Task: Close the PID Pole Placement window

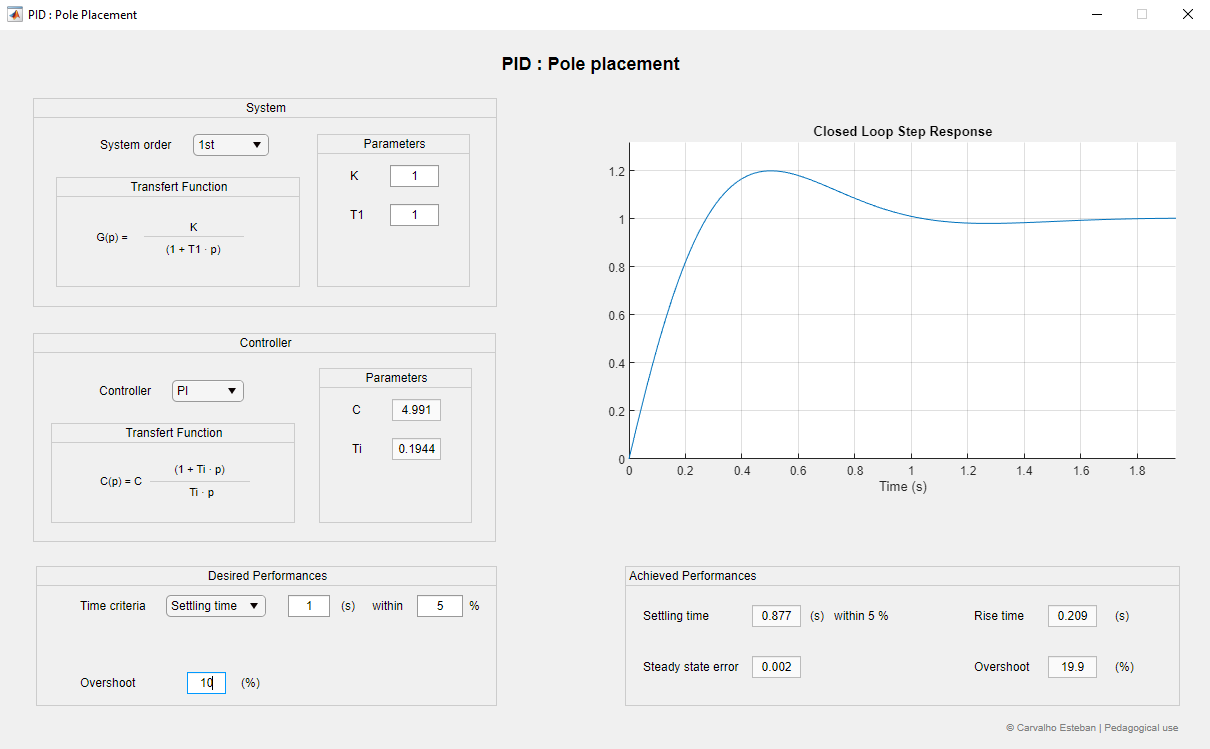Action: tap(1187, 14)
